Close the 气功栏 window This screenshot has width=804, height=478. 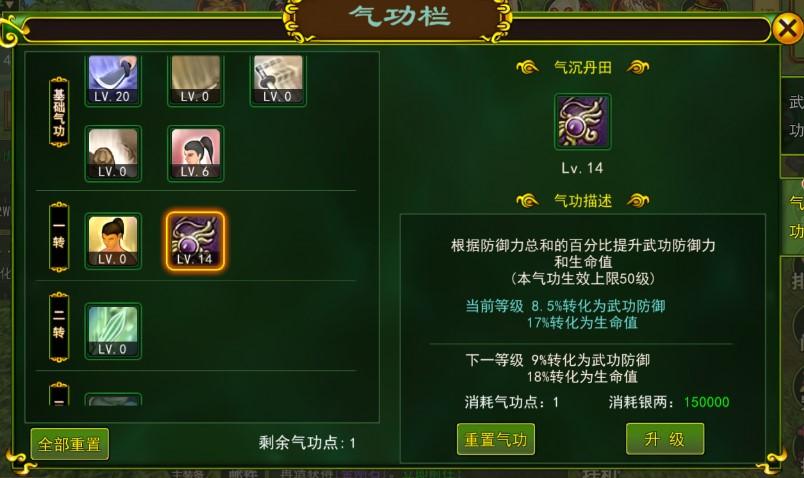coord(788,28)
